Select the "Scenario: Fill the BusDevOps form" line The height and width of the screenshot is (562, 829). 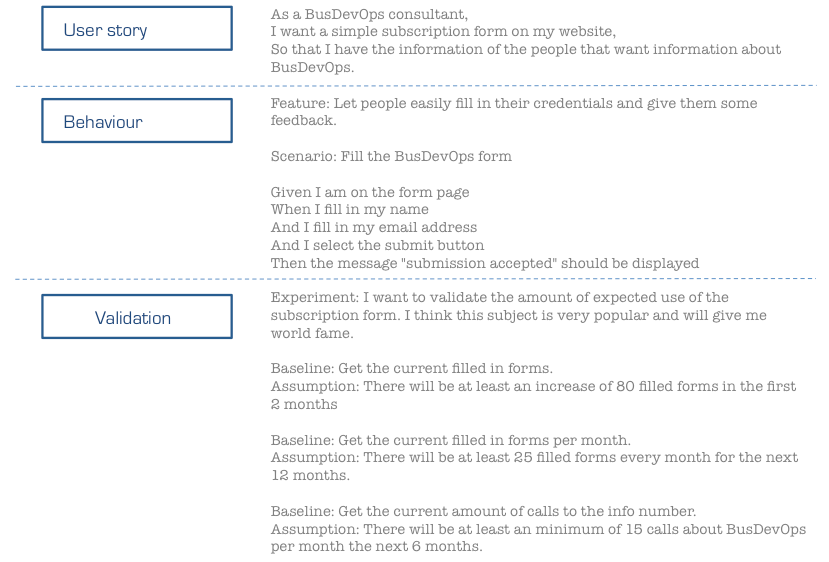tap(391, 156)
